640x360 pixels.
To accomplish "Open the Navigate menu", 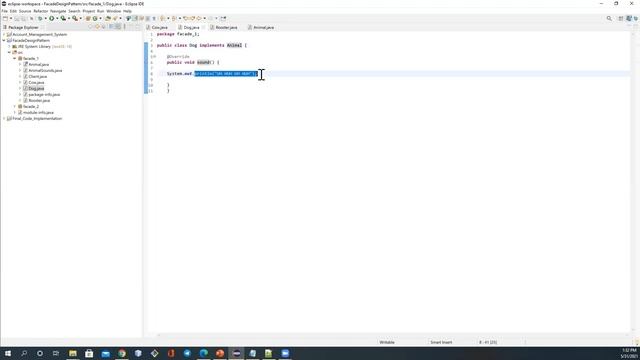I will (58, 11).
